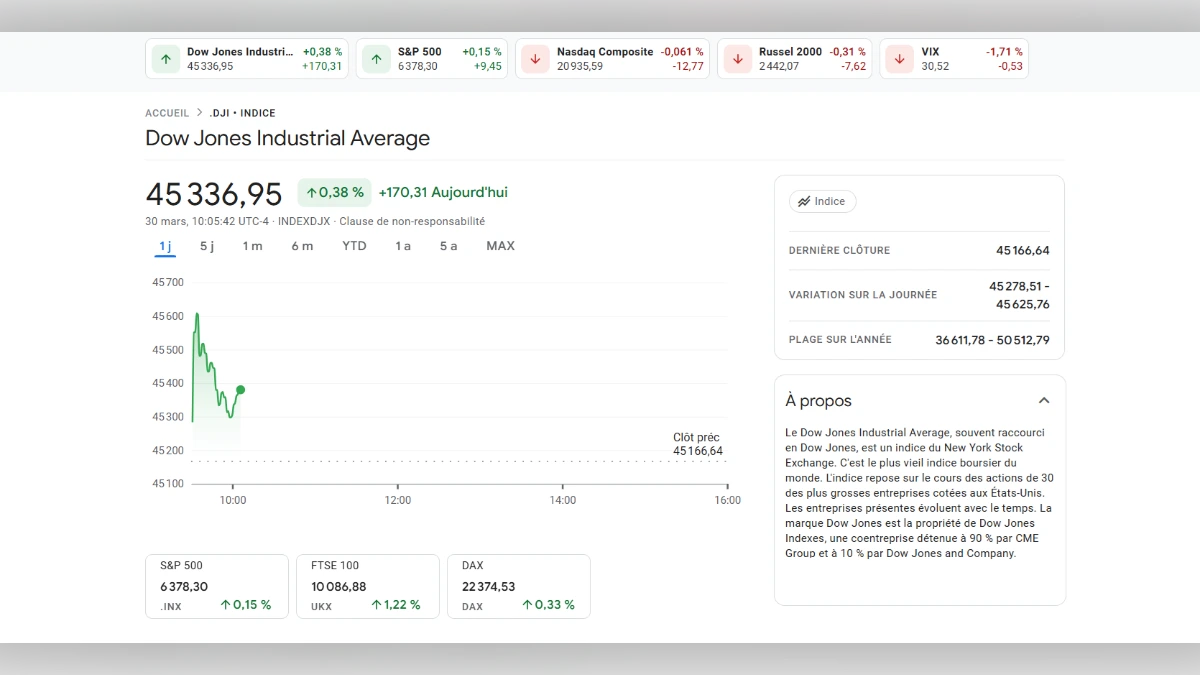Click the green endpoint dot on the chart
1200x675 pixels.
(x=240, y=390)
